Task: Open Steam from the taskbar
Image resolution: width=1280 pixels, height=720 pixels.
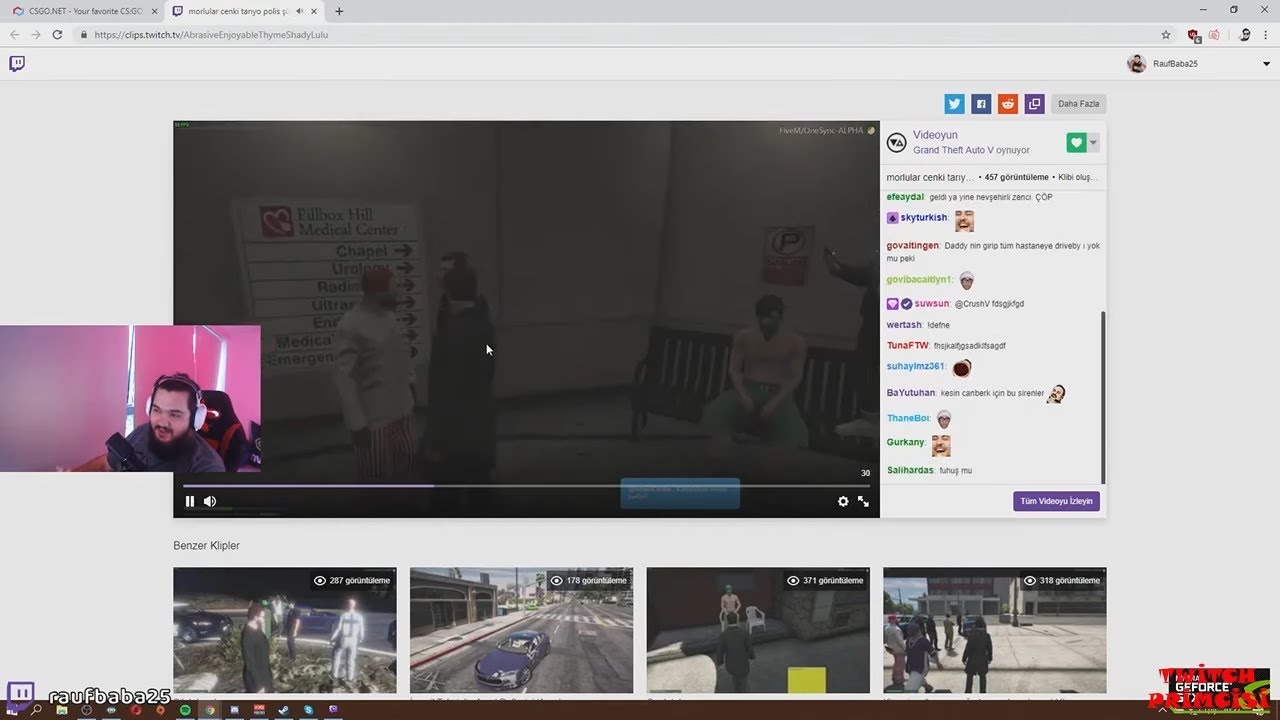Action: coord(284,710)
